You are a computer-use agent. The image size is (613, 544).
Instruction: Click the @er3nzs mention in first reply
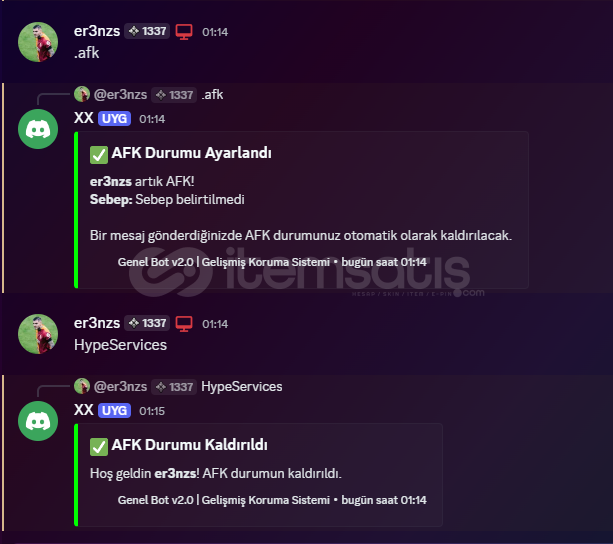(x=120, y=95)
